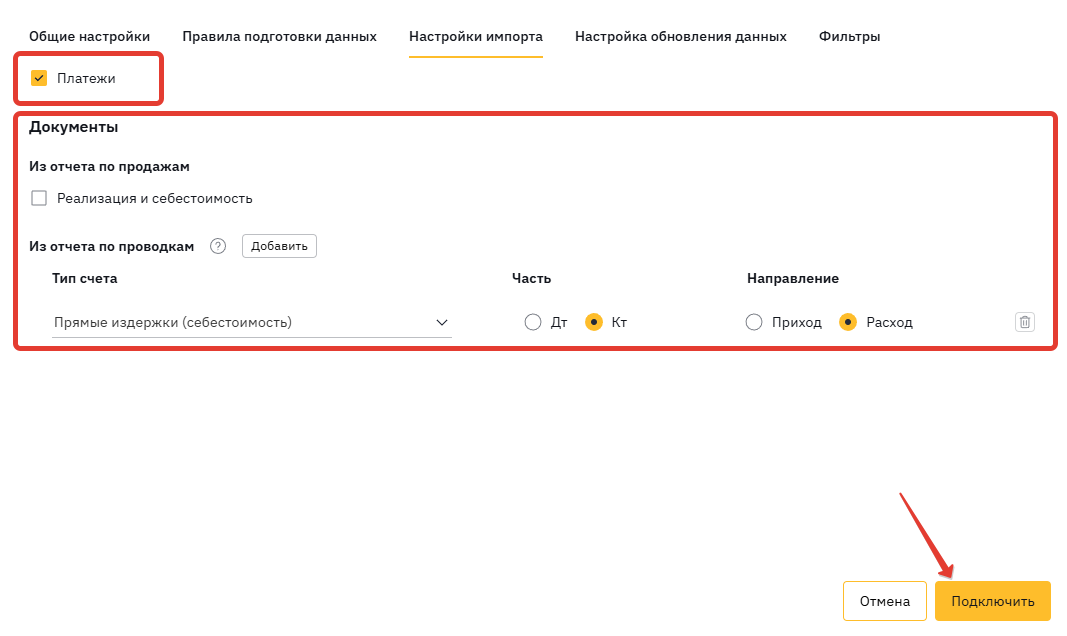The height and width of the screenshot is (636, 1067).
Task: Click the help question mark icon
Action: pos(218,246)
